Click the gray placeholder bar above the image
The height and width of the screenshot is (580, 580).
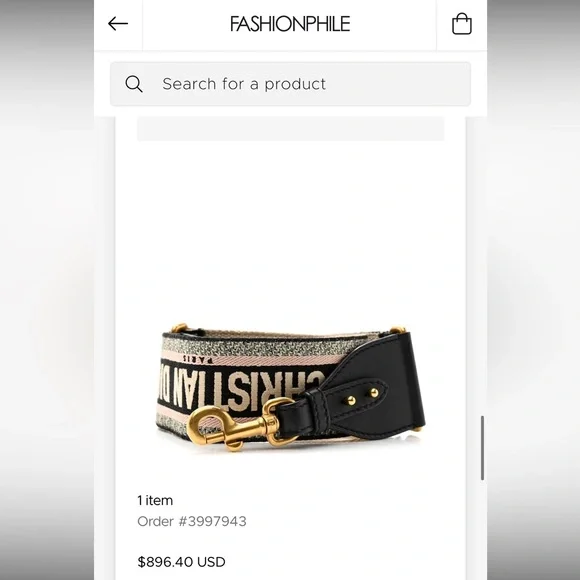[290, 129]
